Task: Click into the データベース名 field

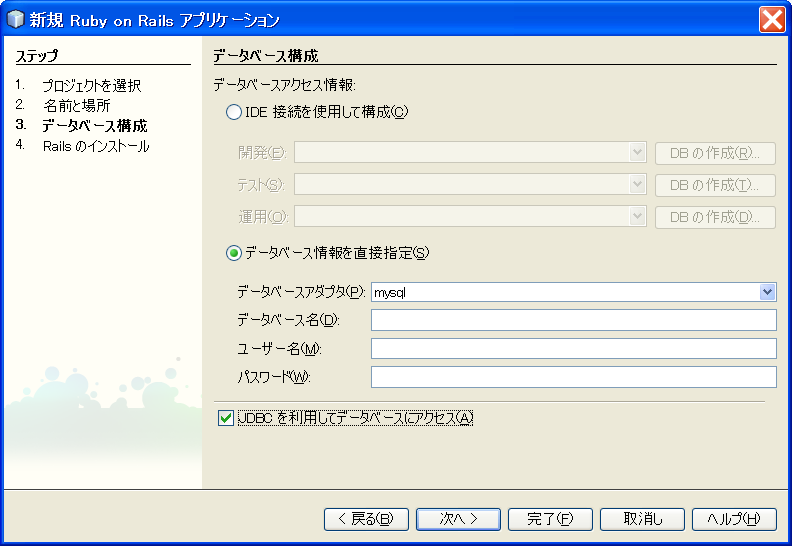Action: pyautogui.click(x=574, y=320)
